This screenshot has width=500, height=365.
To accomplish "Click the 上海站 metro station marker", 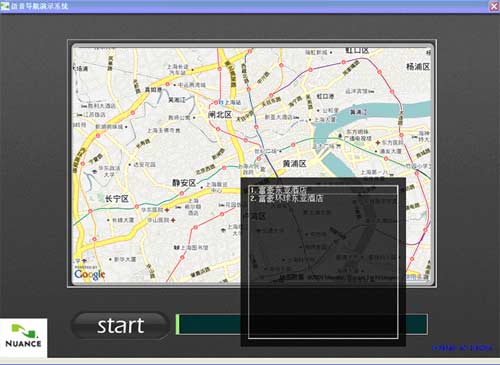I will pos(220,102).
